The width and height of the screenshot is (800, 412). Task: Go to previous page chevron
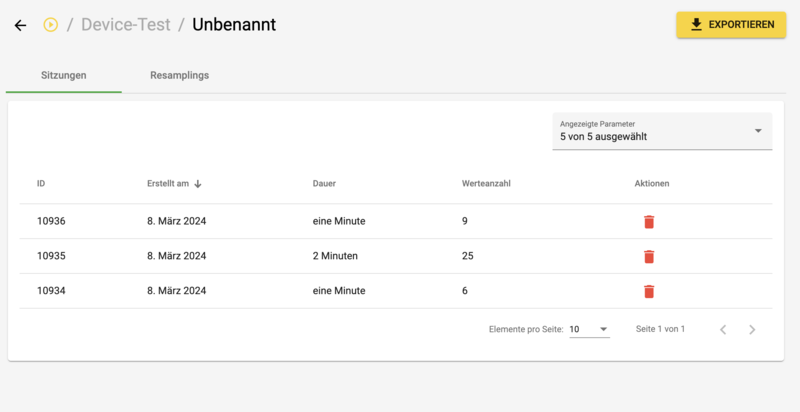723,329
